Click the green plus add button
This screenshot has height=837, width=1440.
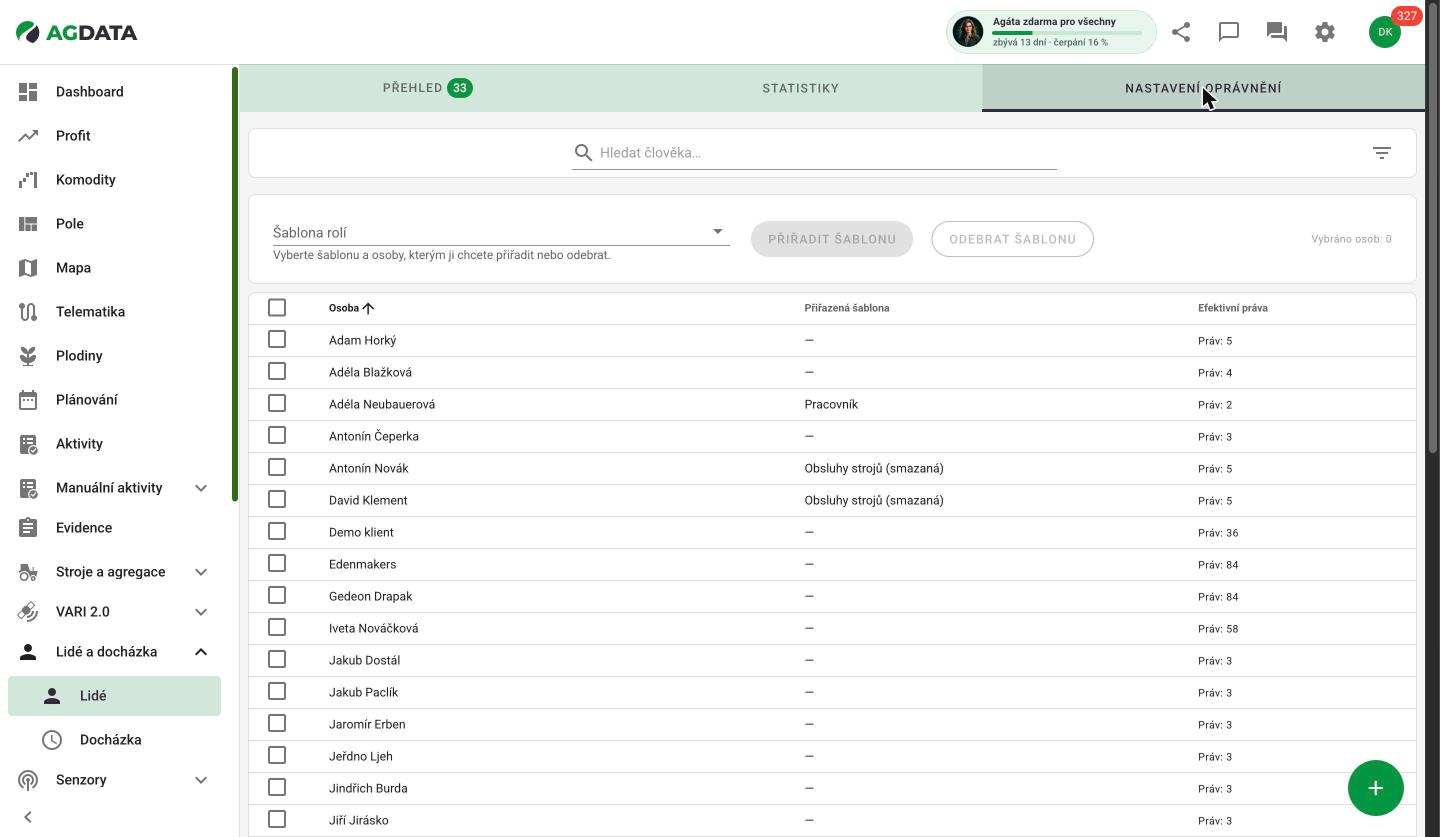click(1376, 788)
